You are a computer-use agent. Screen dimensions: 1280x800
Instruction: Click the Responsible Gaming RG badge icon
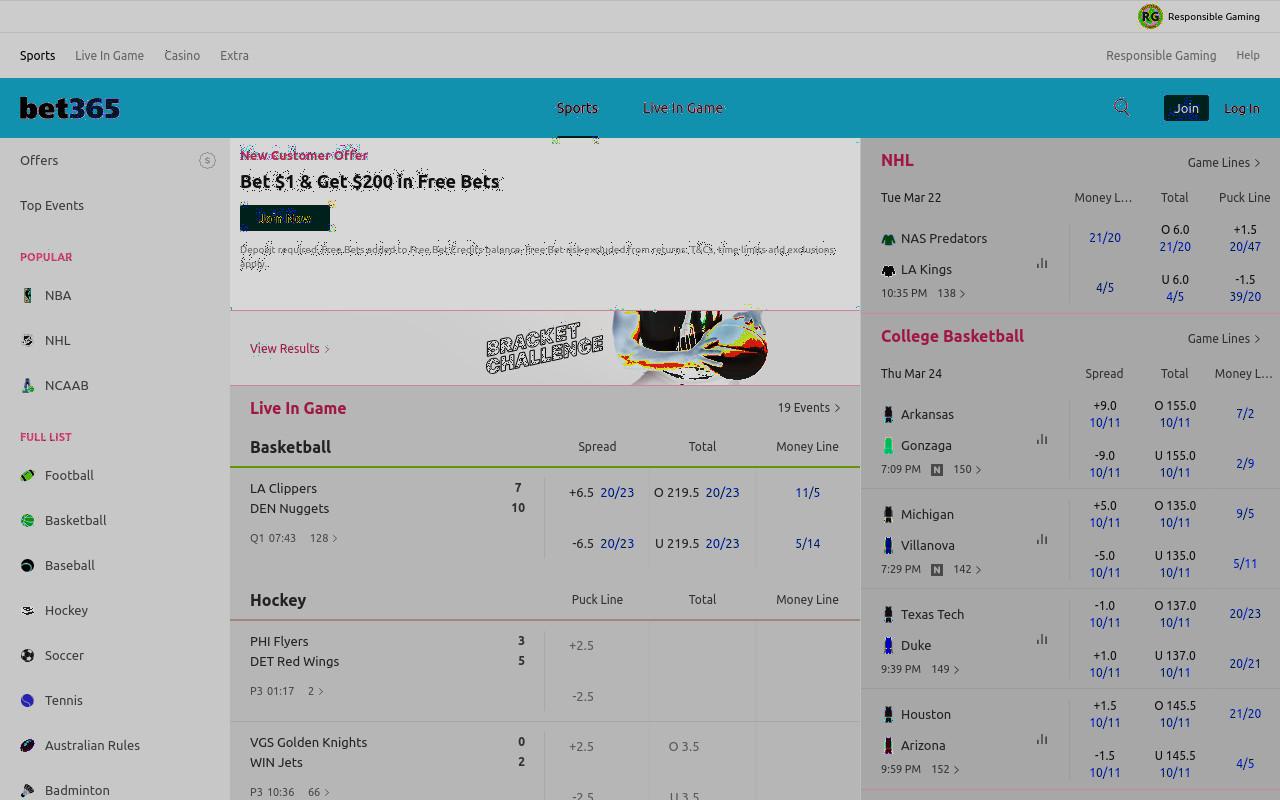(1150, 16)
